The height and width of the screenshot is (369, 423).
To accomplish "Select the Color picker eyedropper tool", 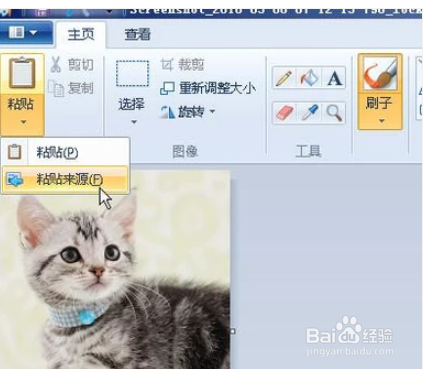I will pyautogui.click(x=309, y=113).
